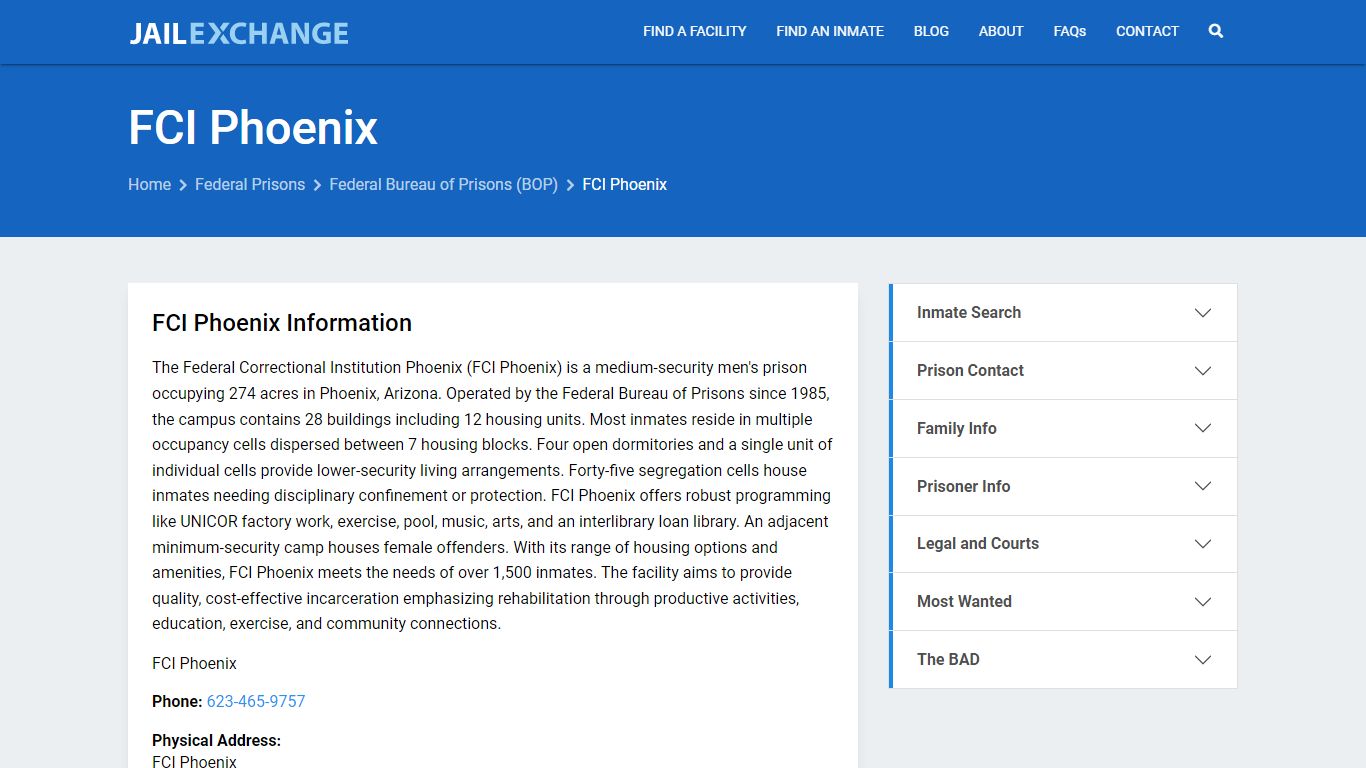Open the Contact page
Image resolution: width=1366 pixels, height=768 pixels.
pyautogui.click(x=1147, y=31)
